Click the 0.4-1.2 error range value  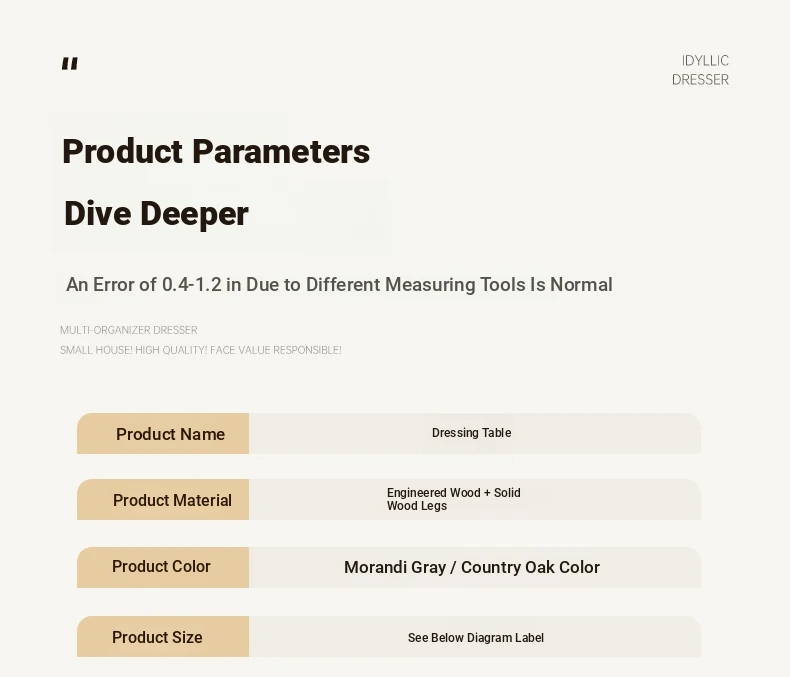[191, 285]
